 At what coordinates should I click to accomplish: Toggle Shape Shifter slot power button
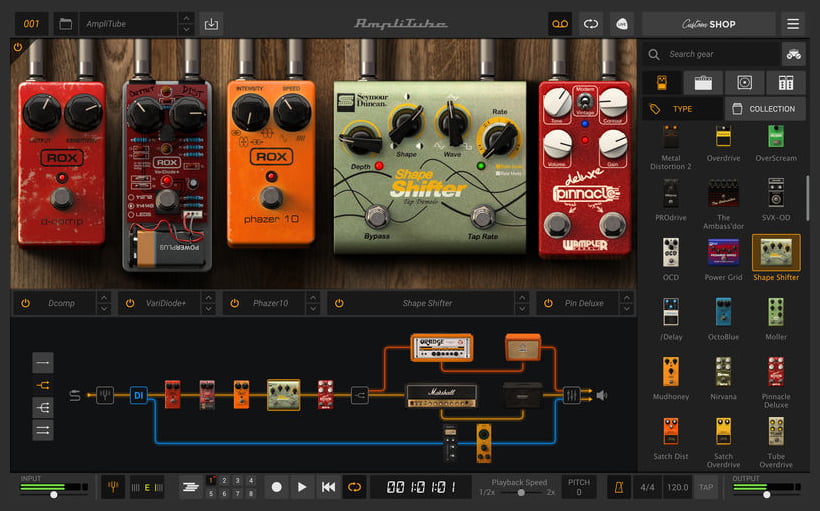[339, 303]
